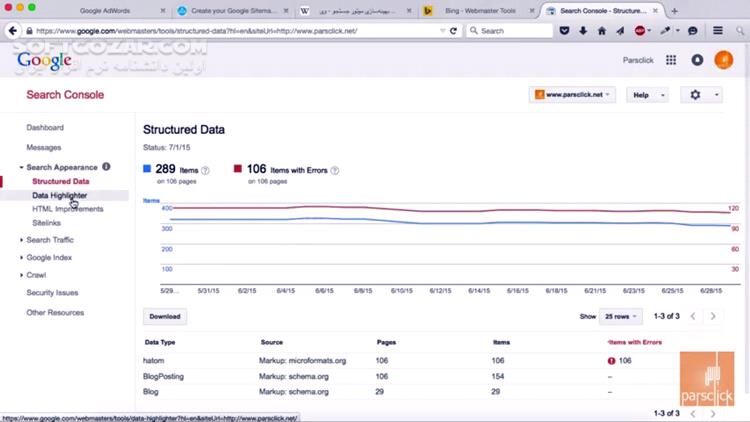750x422 pixels.
Task: Go to browser home page icon
Action: (x=603, y=31)
